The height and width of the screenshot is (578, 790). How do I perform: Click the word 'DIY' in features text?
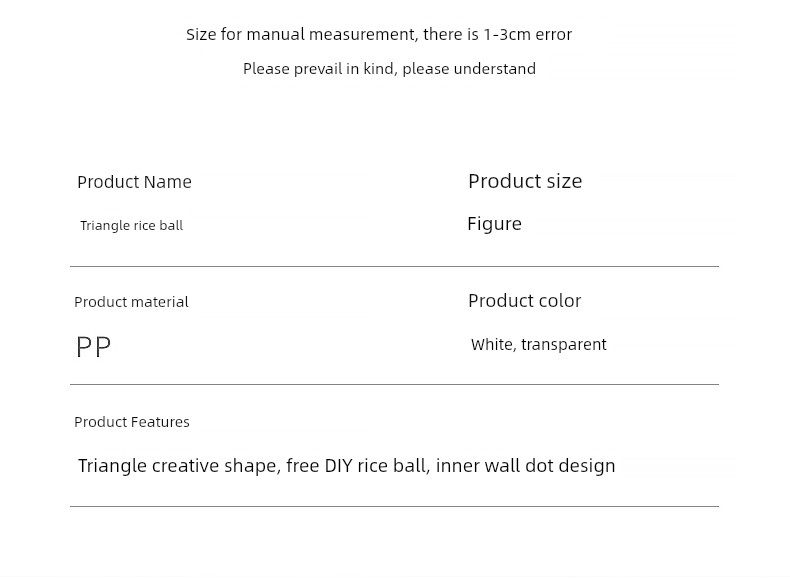pyautogui.click(x=339, y=466)
